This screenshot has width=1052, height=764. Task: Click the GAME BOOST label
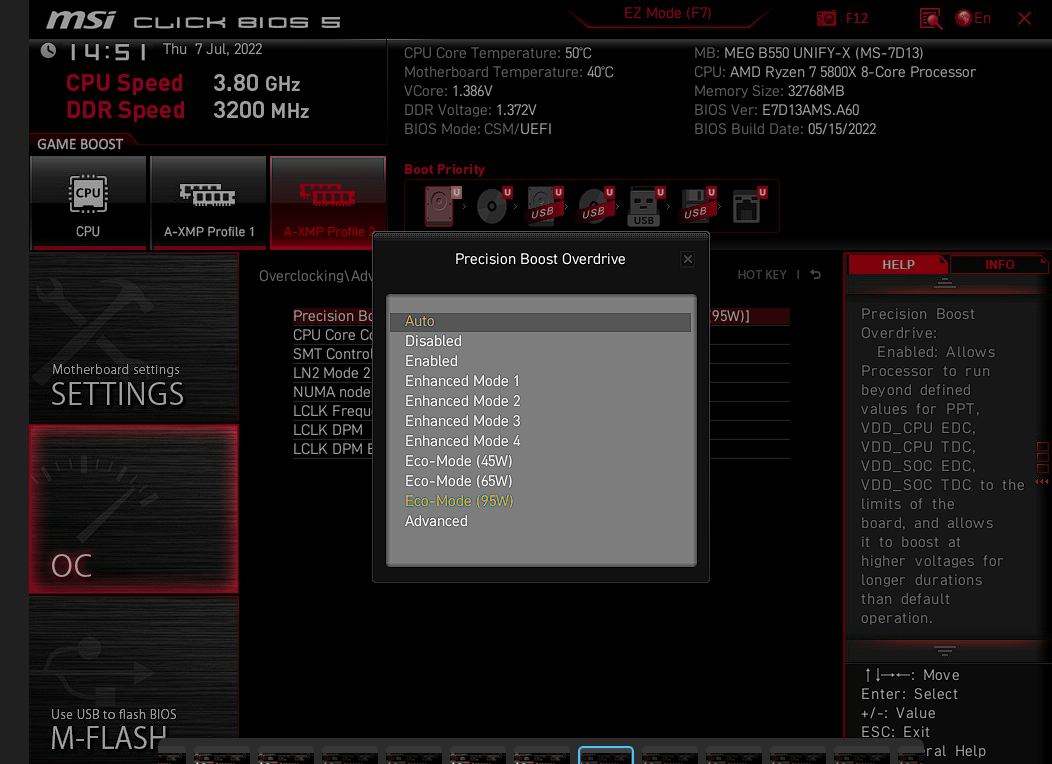[x=80, y=144]
